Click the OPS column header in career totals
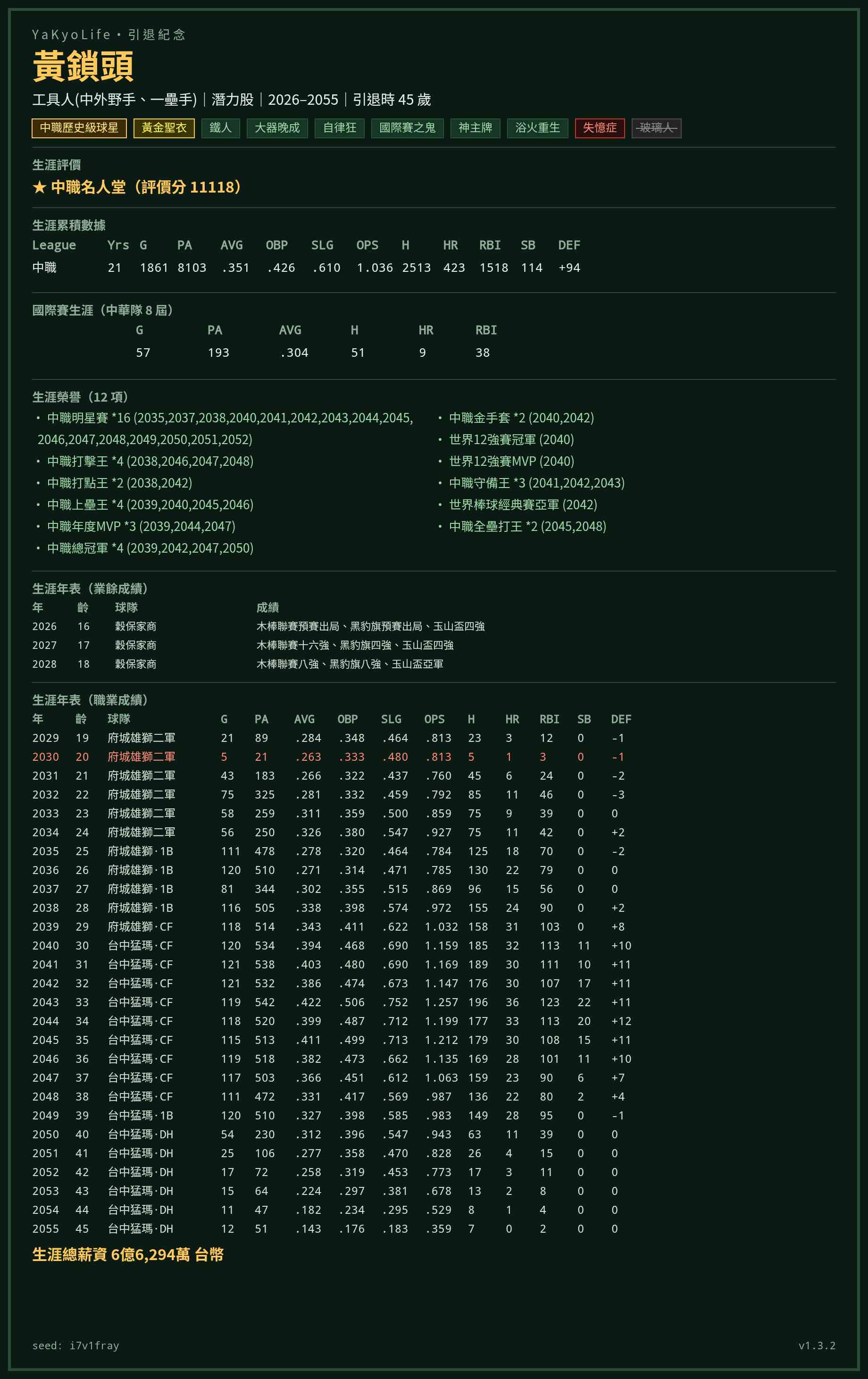This screenshot has height=1379, width=868. [367, 245]
